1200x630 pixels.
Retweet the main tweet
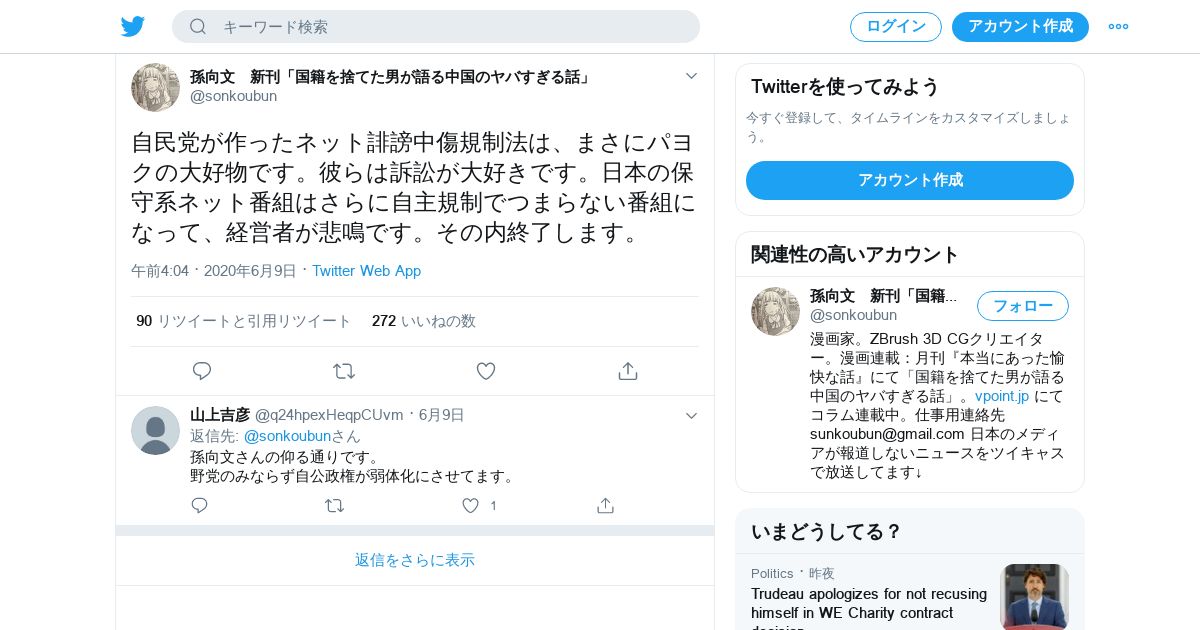tap(344, 371)
